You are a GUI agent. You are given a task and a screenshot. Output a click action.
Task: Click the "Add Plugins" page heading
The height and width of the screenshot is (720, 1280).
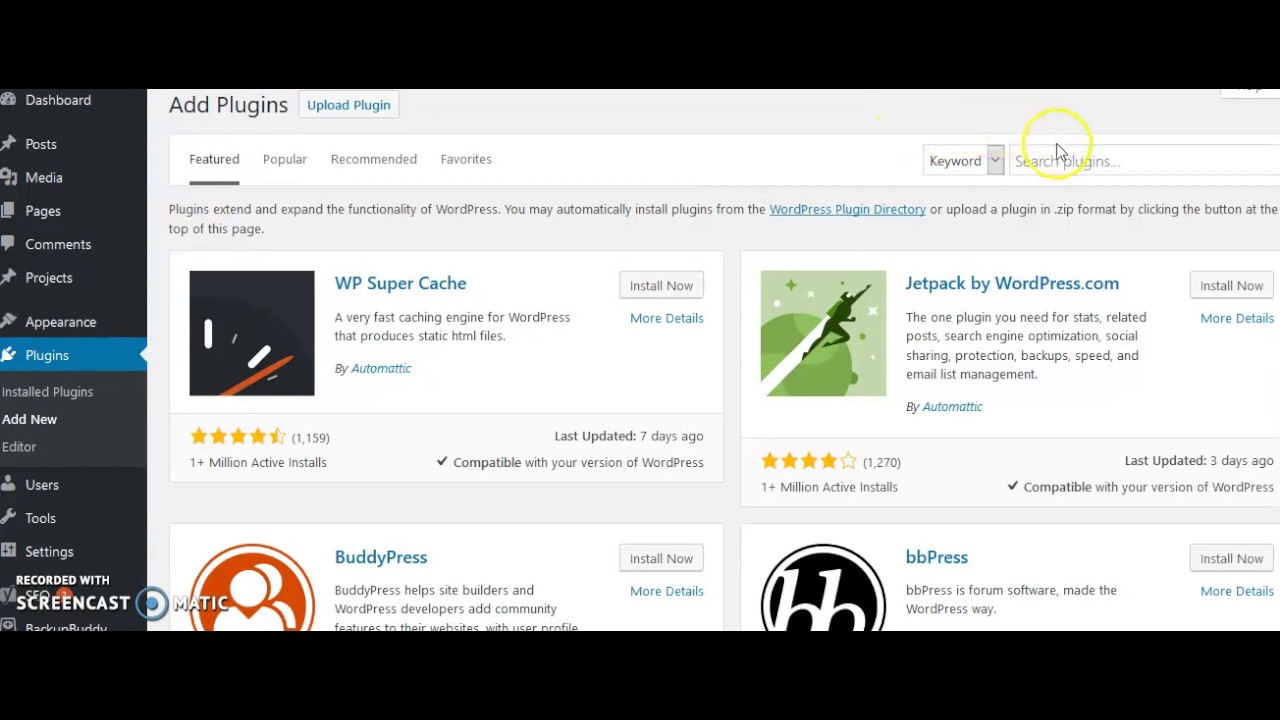click(228, 105)
